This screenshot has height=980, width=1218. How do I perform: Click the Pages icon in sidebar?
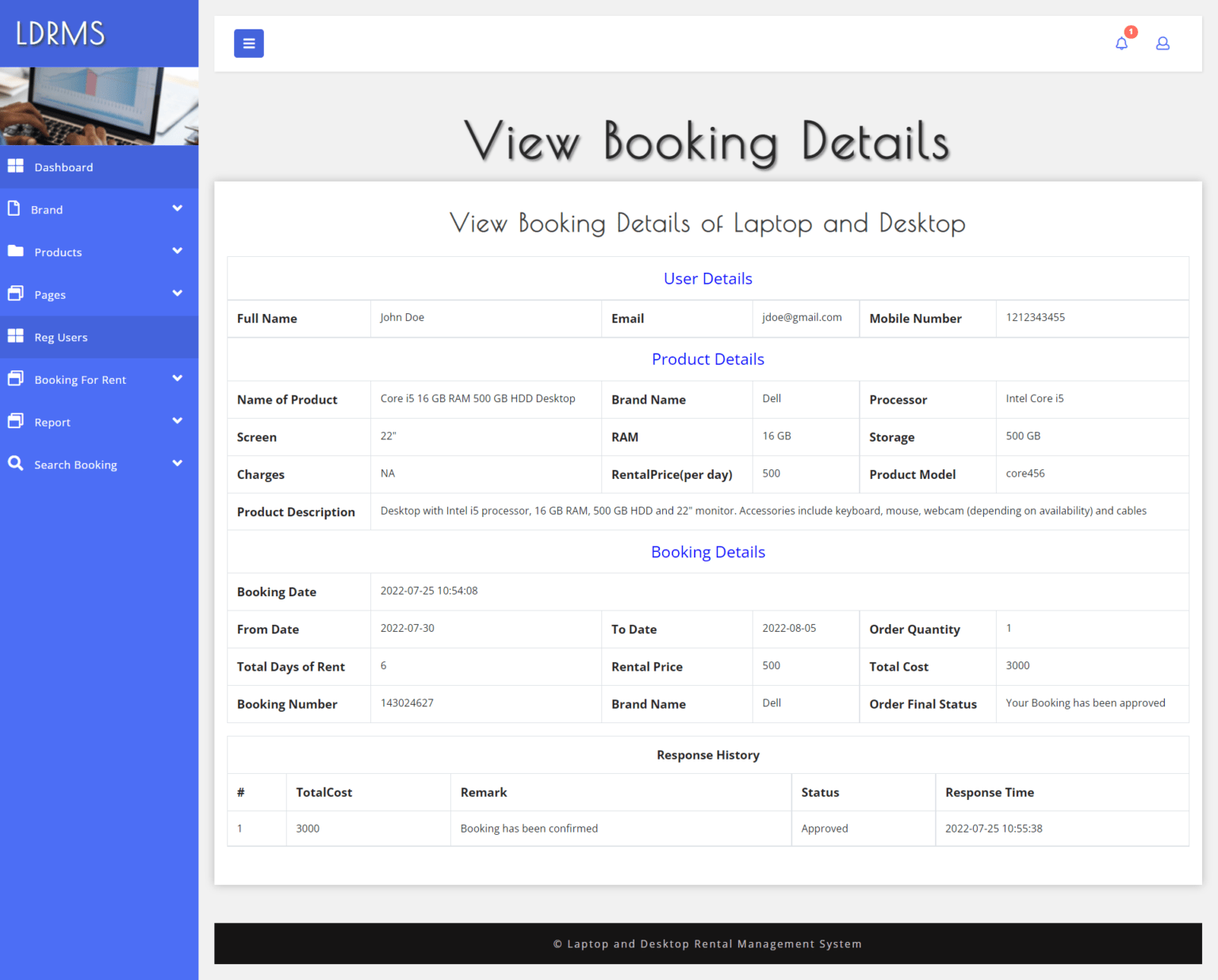tap(15, 293)
